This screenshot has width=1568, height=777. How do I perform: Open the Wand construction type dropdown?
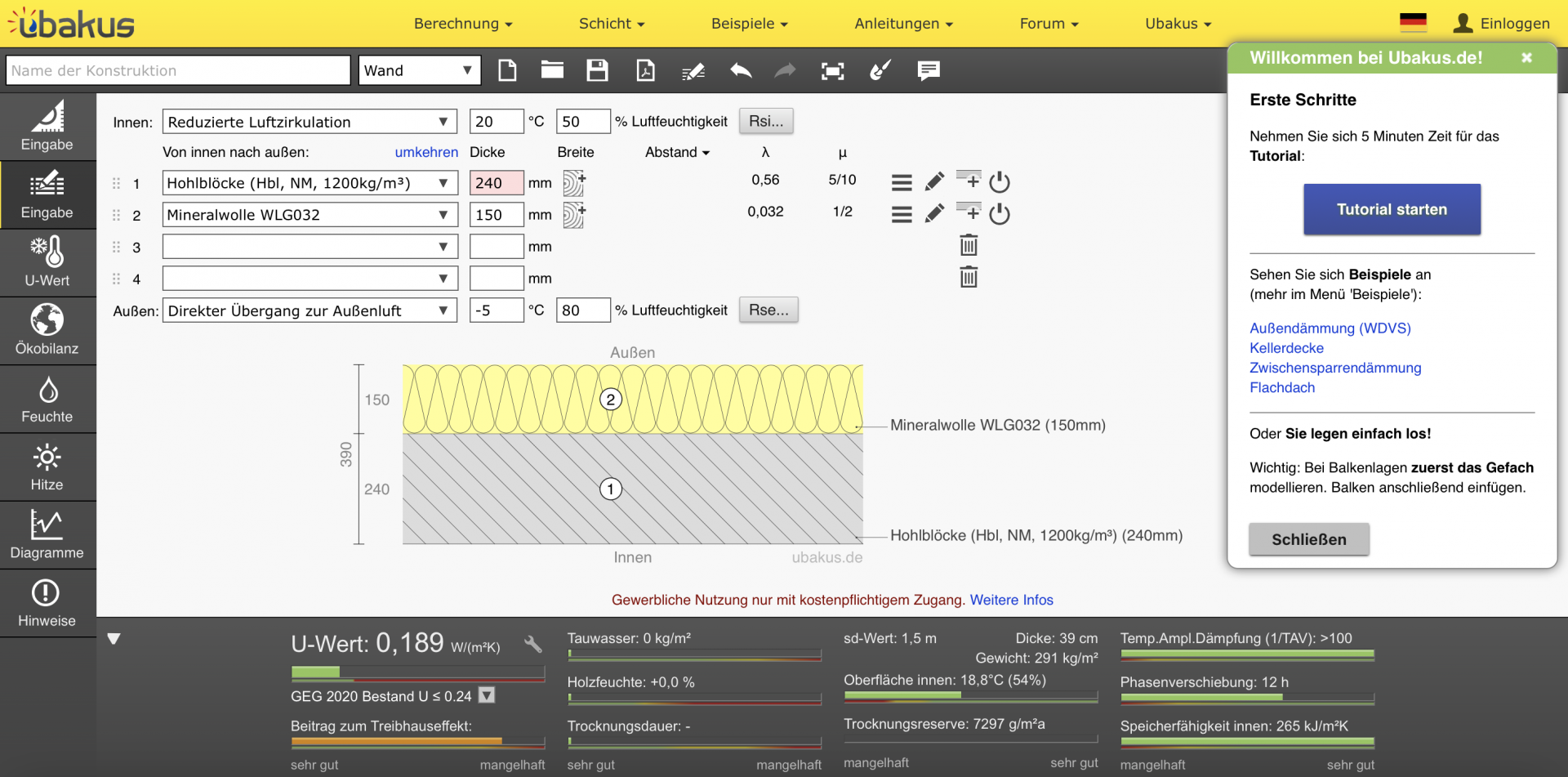pyautogui.click(x=419, y=70)
